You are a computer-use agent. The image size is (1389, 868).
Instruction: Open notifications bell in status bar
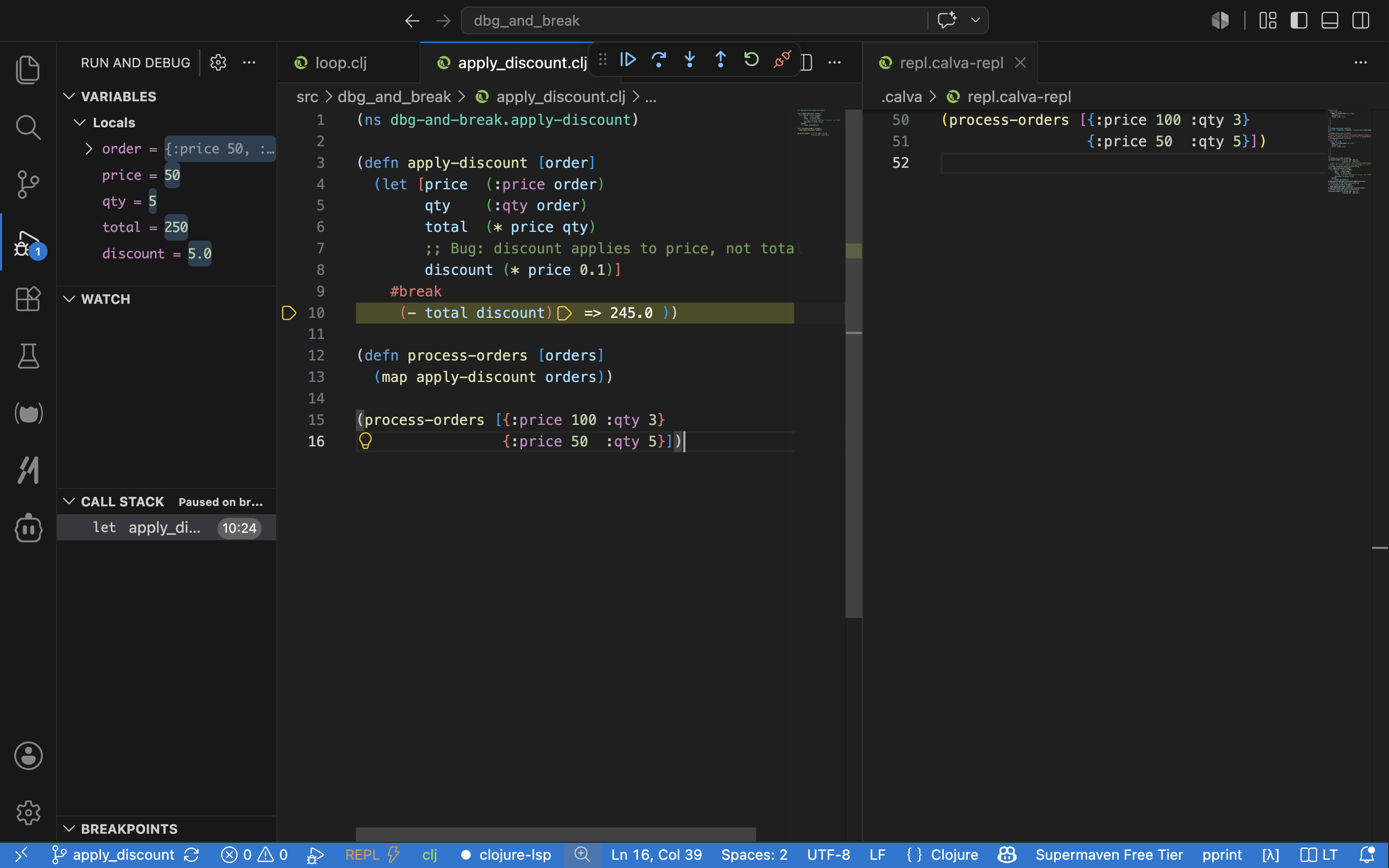[1367, 855]
